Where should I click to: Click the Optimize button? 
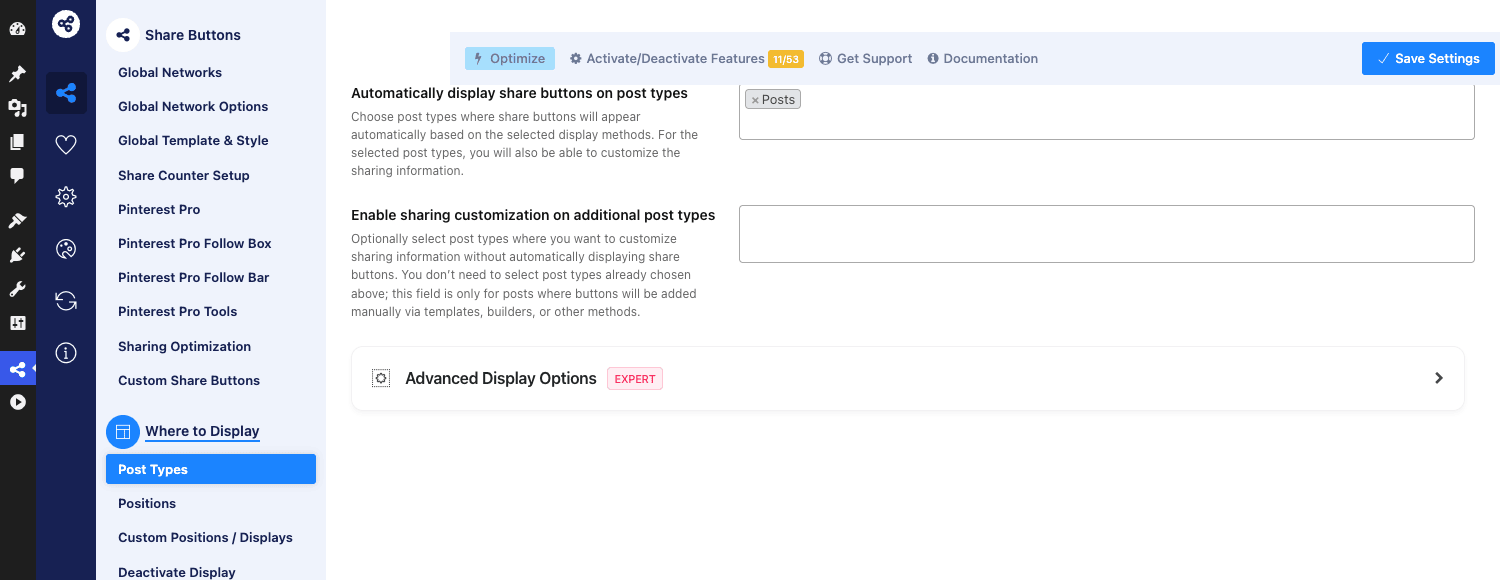tap(510, 58)
